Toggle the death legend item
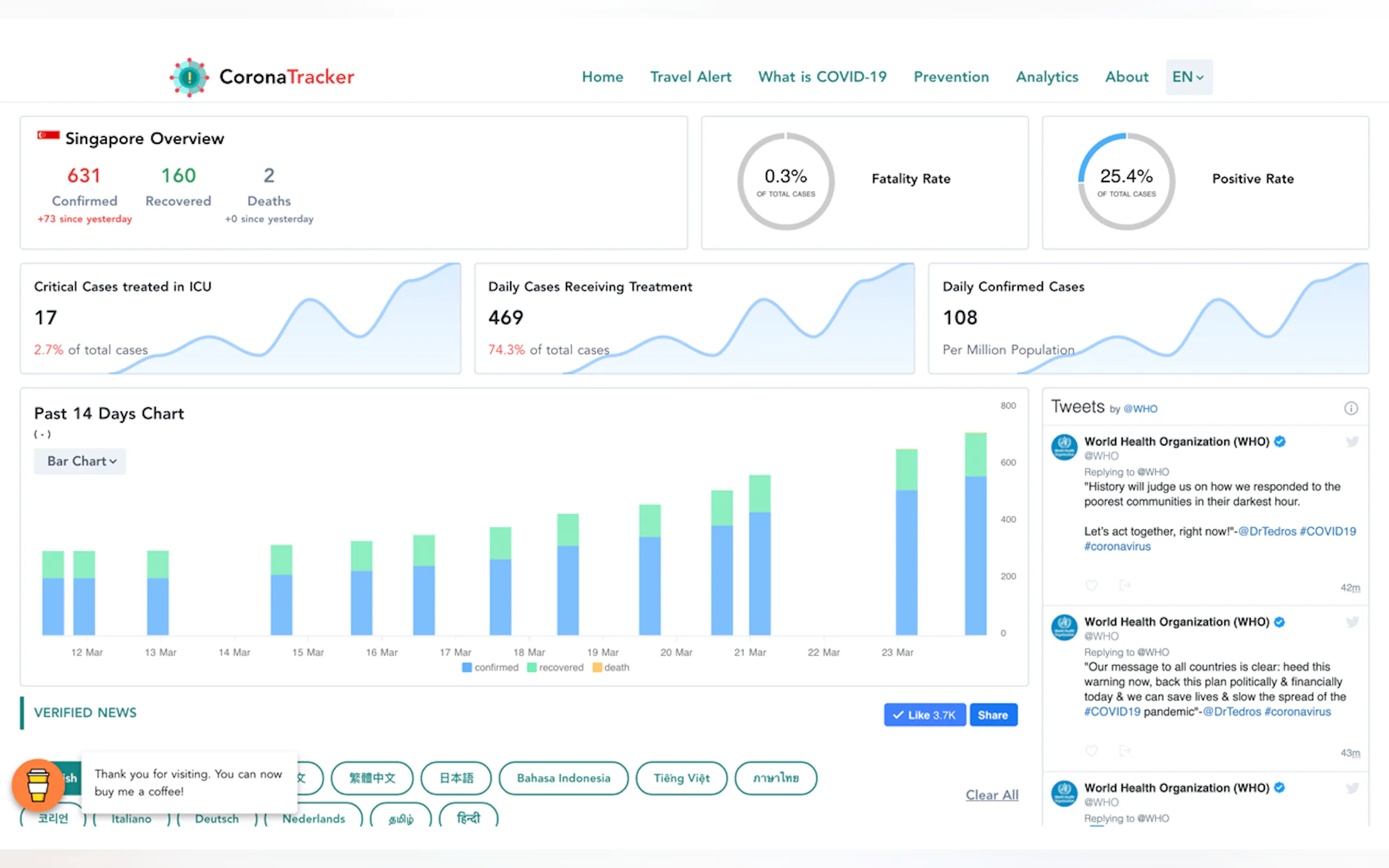The height and width of the screenshot is (868, 1389). [x=611, y=667]
